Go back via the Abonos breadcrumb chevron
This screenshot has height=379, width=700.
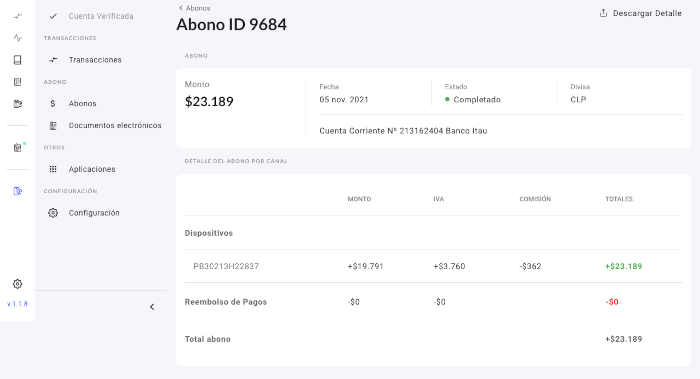click(x=181, y=8)
